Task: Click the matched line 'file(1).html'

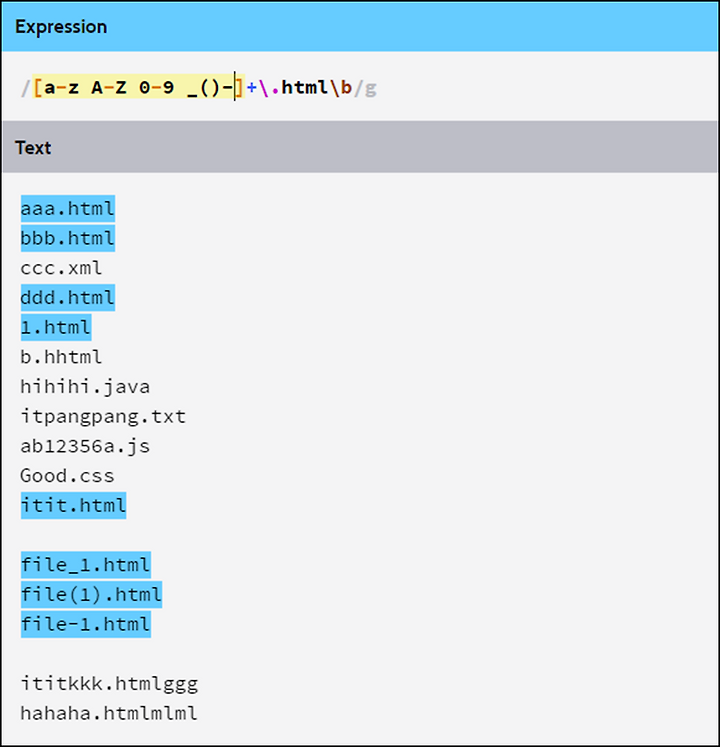Action: coord(91,595)
